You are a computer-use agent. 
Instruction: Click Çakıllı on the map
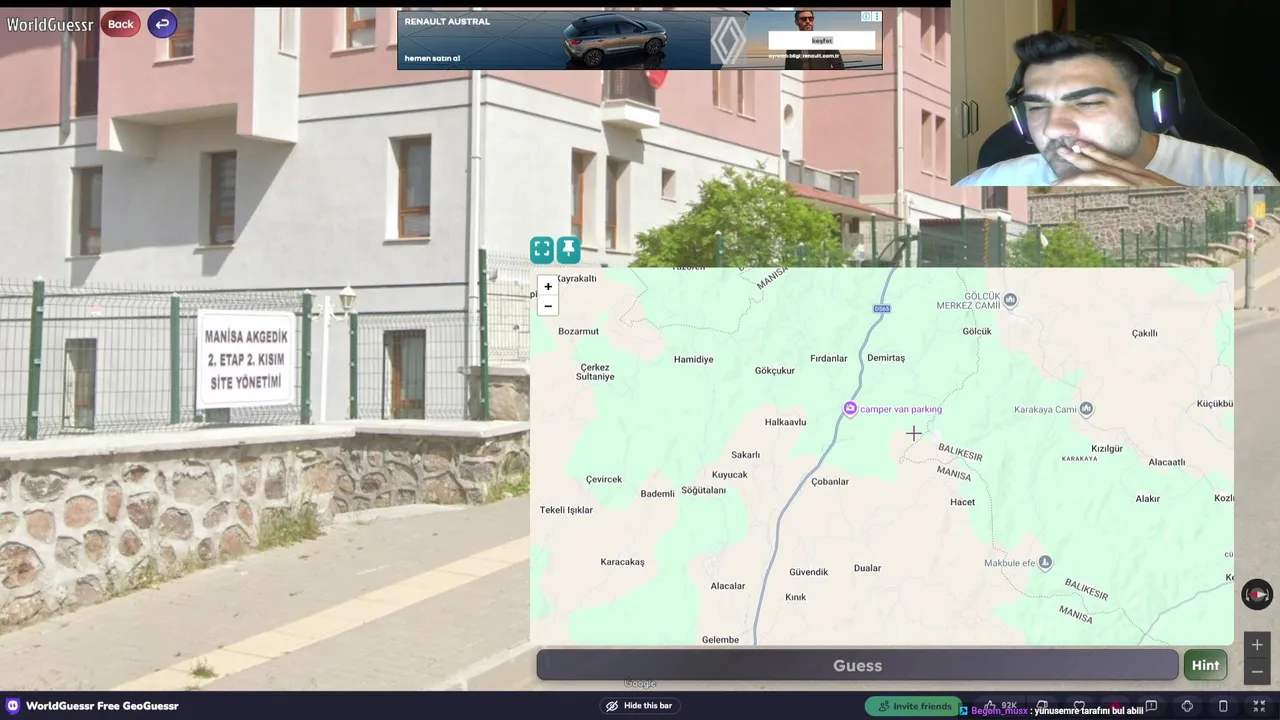(1144, 334)
